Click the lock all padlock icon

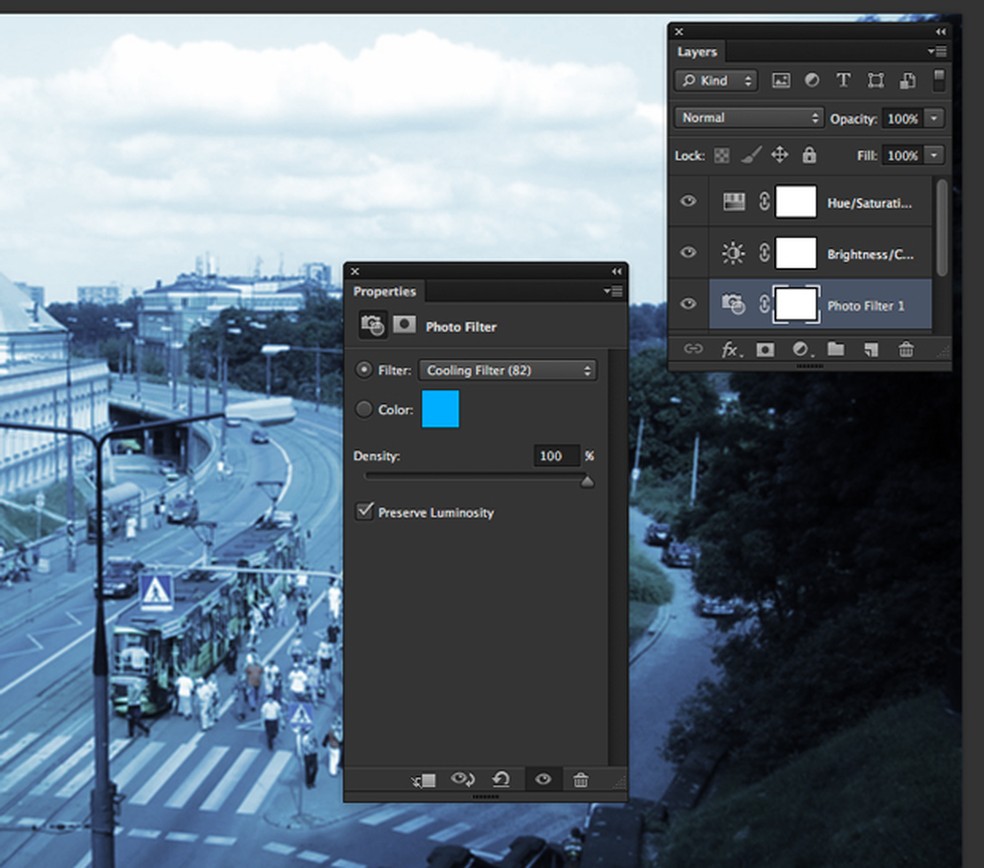(x=809, y=155)
